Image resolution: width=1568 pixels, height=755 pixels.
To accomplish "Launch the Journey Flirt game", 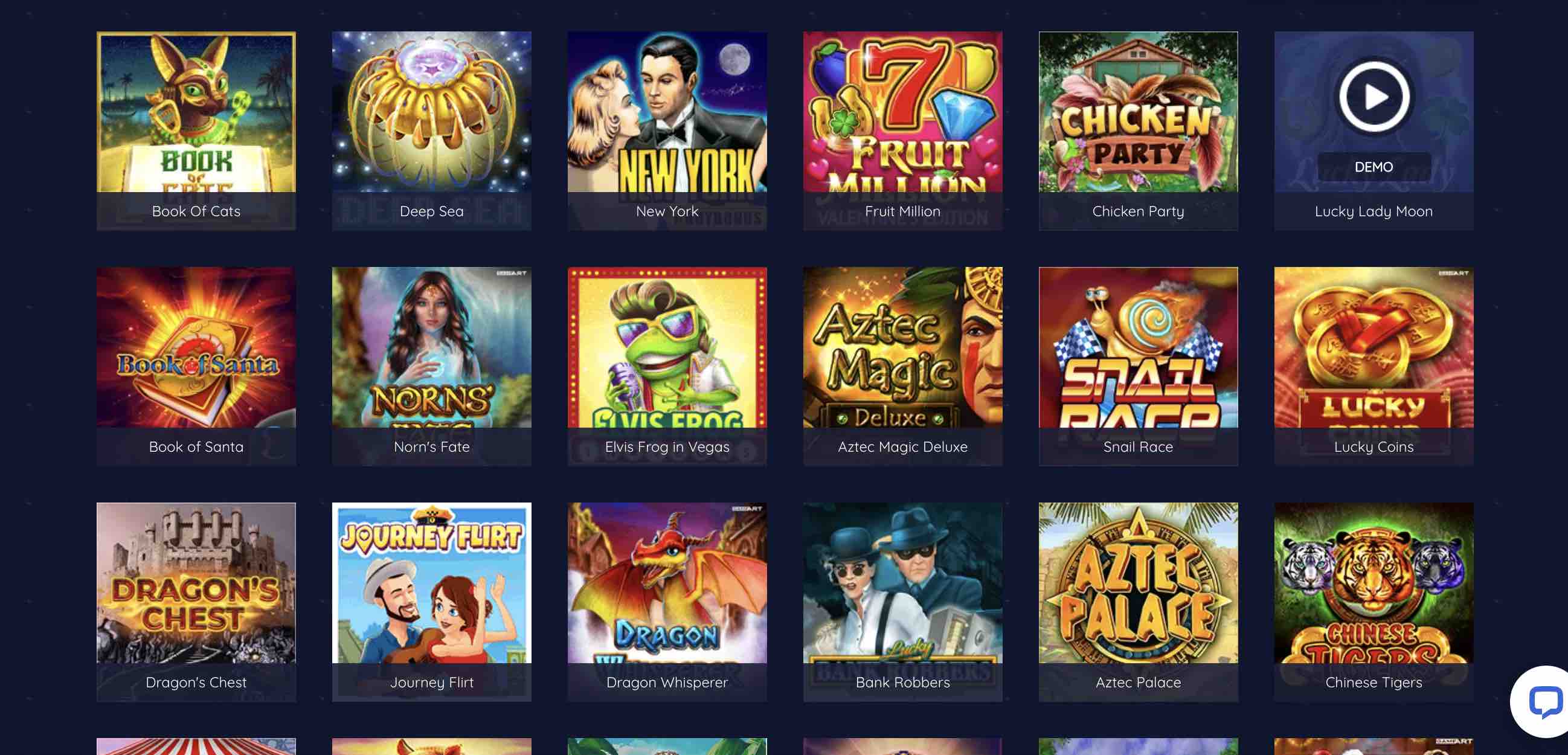I will click(x=432, y=602).
